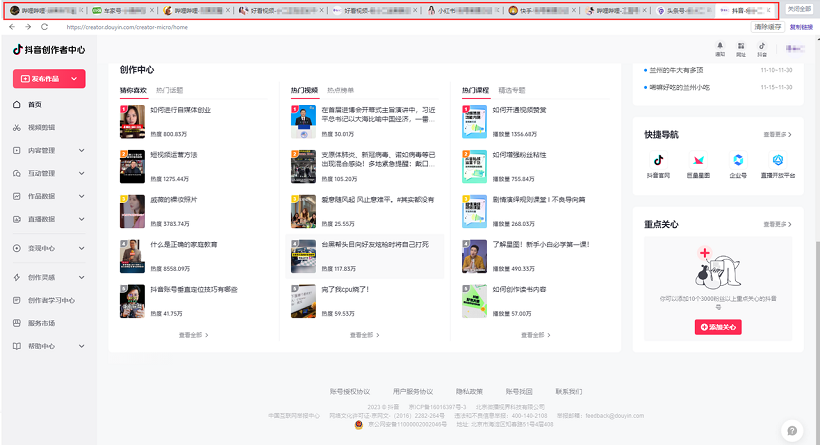This screenshot has height=445, width=820.
Task: Switch to the 小红书 browser tab
Action: coord(463,10)
